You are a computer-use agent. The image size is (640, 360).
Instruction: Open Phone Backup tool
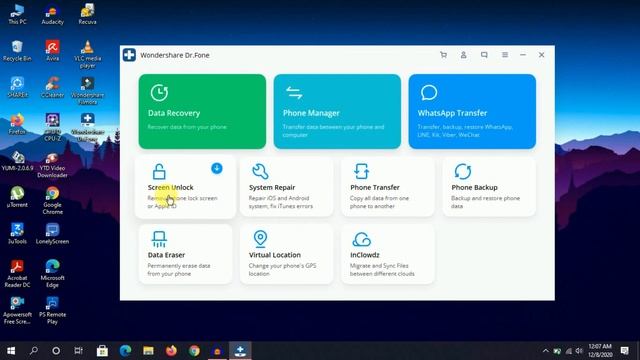coord(489,187)
